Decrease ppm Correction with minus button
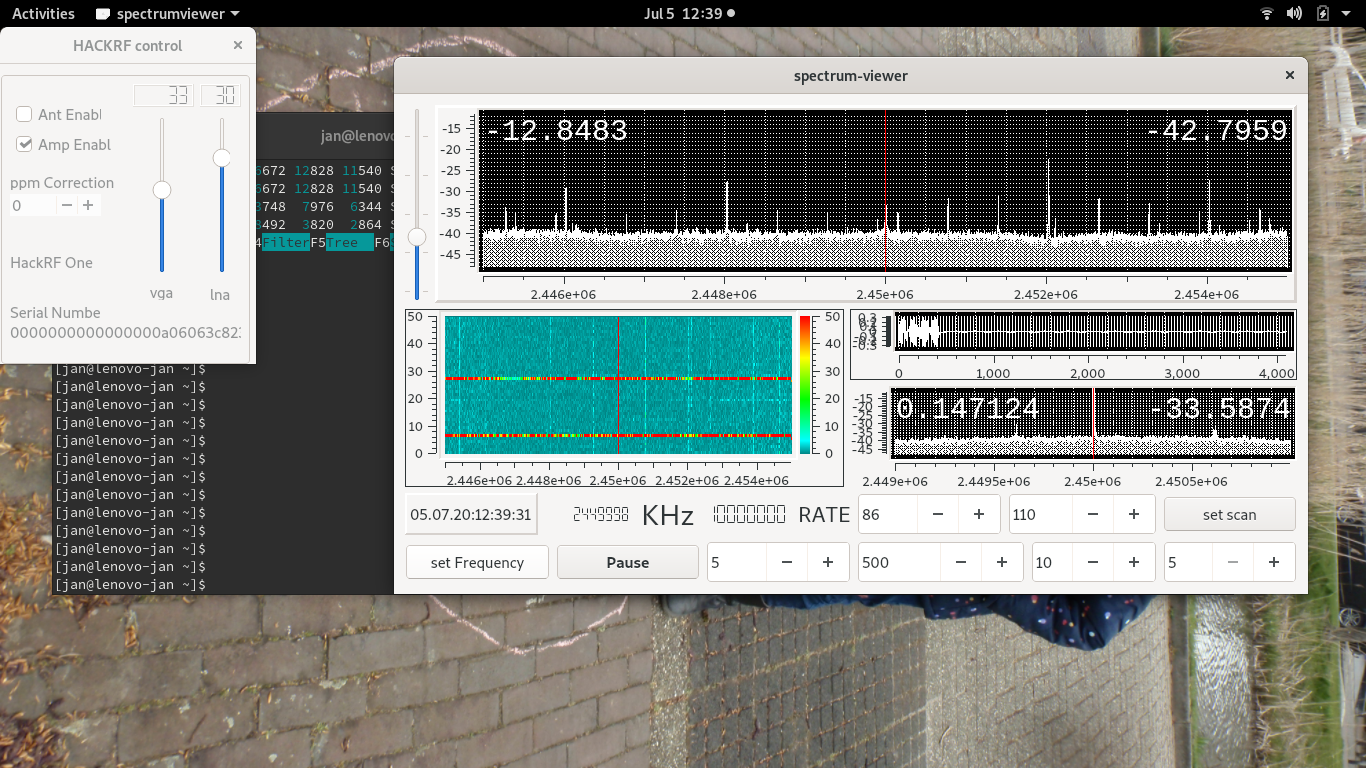1366x768 pixels. 66,205
